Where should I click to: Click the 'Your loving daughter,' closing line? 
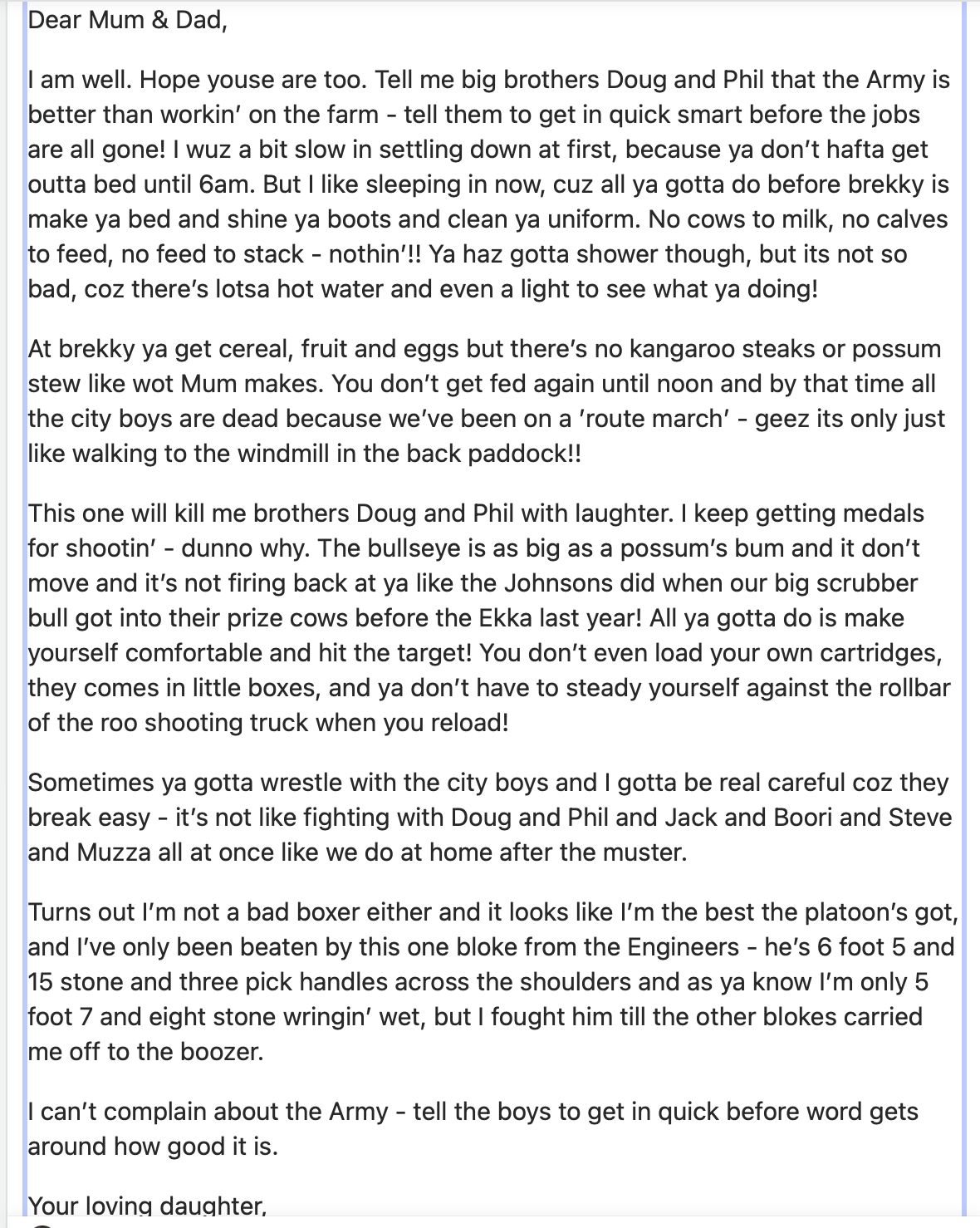point(147,1206)
